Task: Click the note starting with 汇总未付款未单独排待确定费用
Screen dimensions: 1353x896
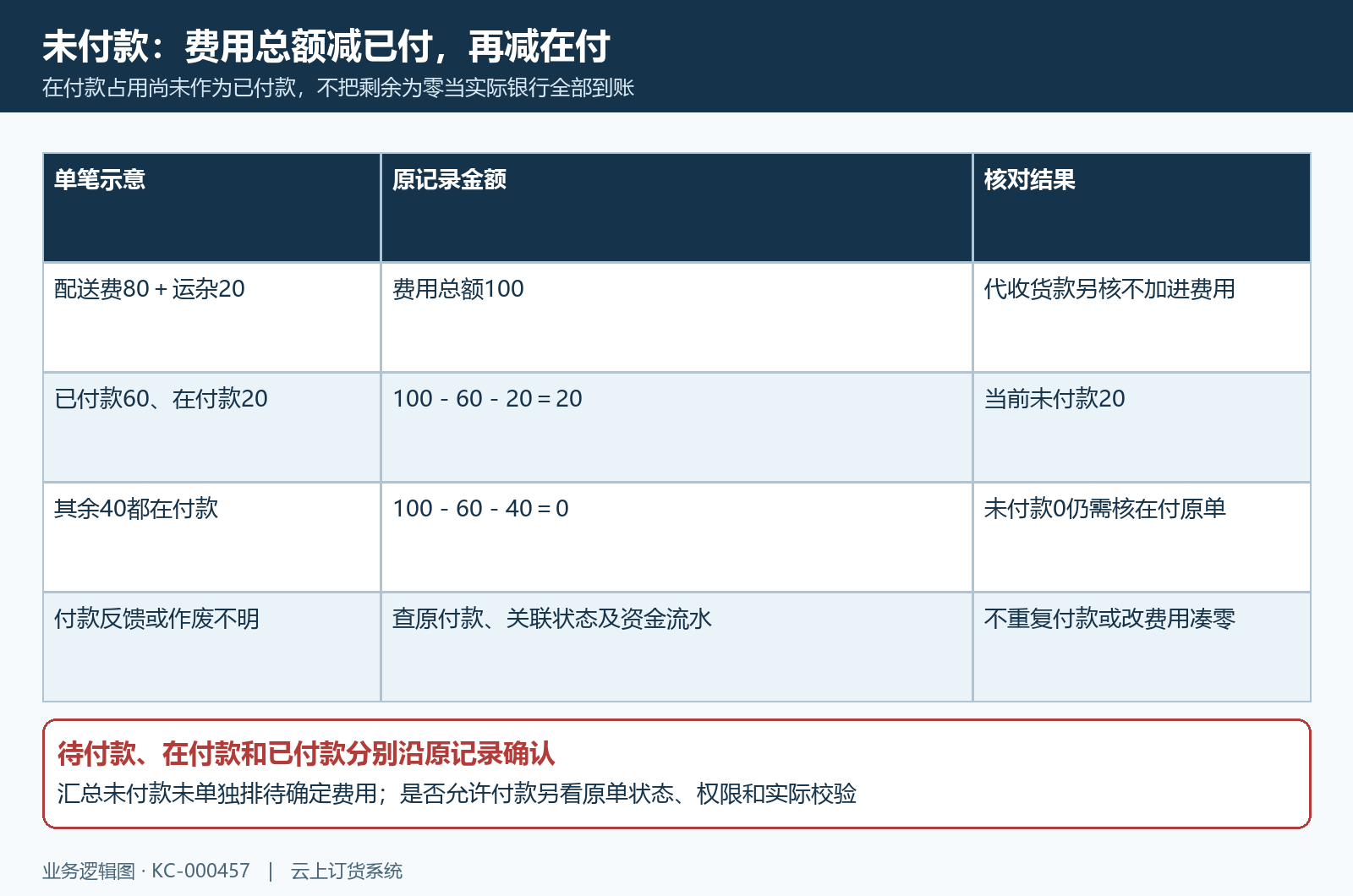Action: 457,794
